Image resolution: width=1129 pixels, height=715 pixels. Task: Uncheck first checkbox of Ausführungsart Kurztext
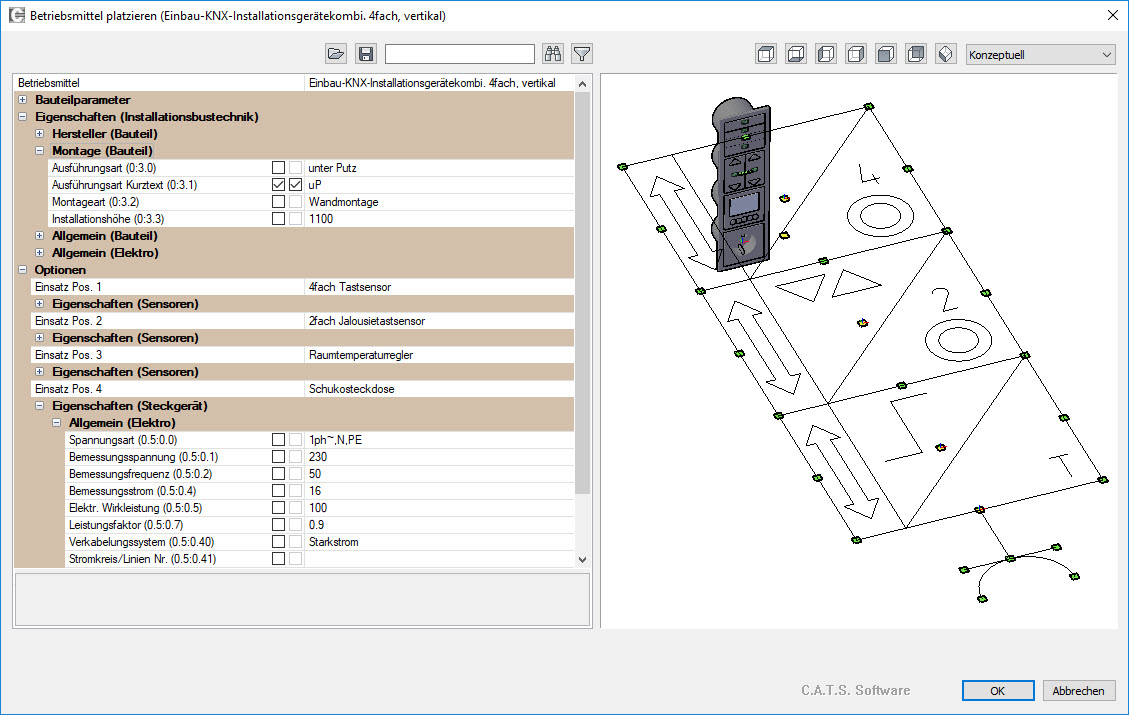[x=279, y=185]
